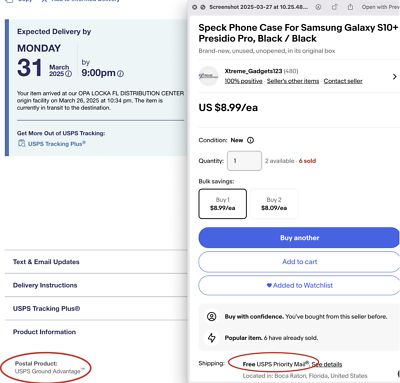
Task: Click the Quantity input field
Action: pyautogui.click(x=244, y=161)
